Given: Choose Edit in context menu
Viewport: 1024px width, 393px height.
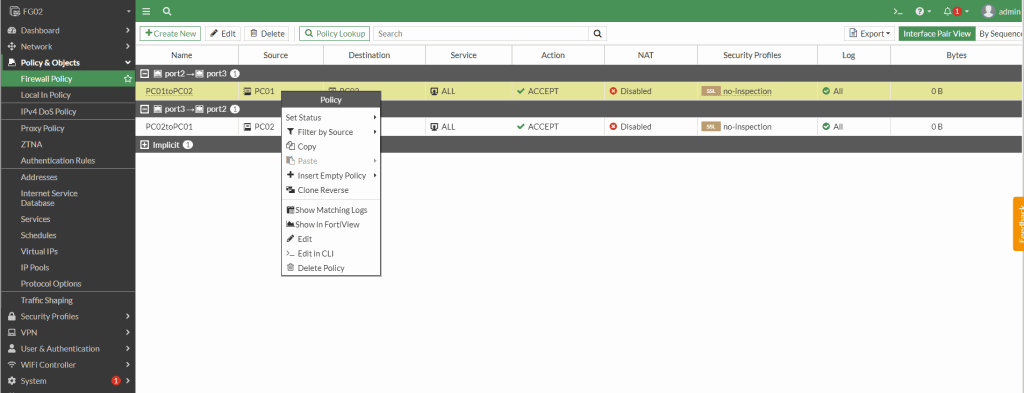Looking at the screenshot, I should click(x=331, y=239).
